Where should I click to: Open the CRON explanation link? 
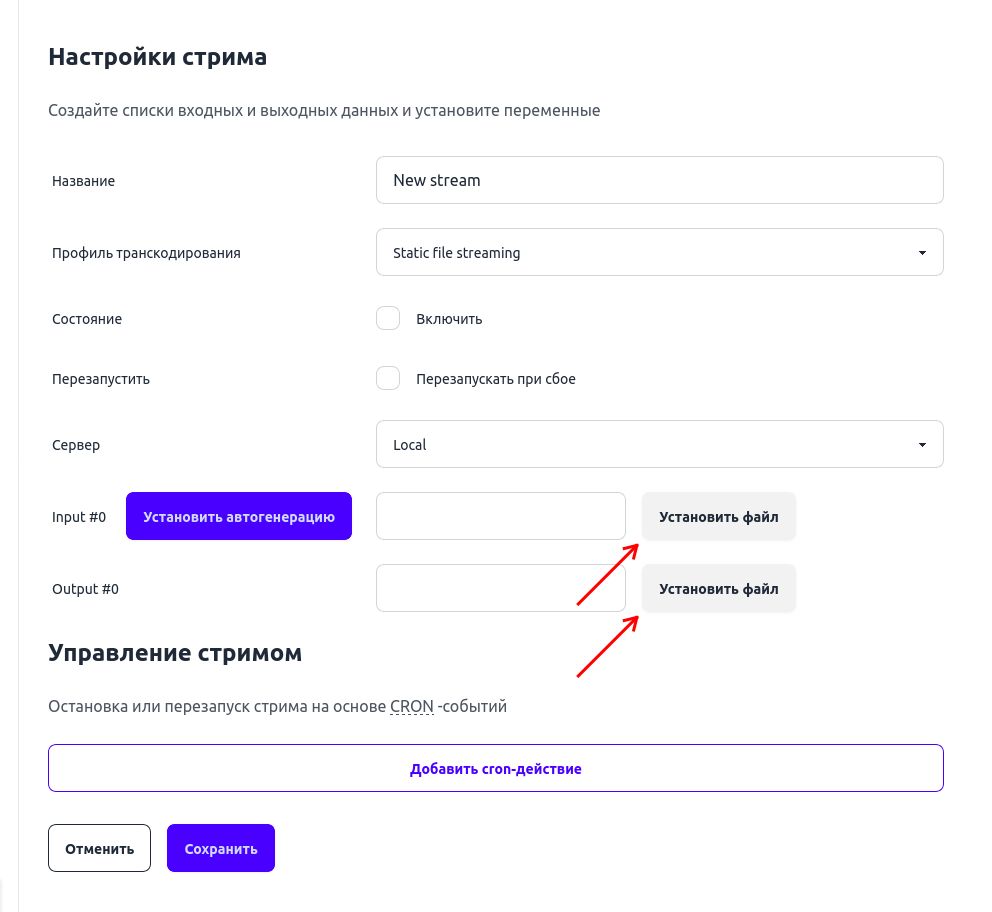(411, 705)
